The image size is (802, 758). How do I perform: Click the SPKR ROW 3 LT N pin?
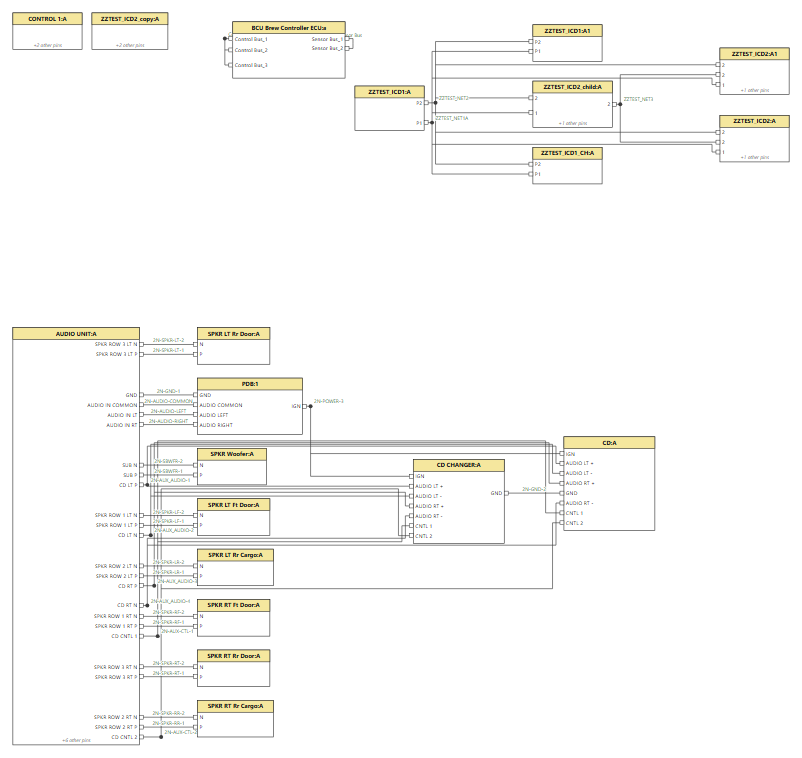[x=116, y=344]
